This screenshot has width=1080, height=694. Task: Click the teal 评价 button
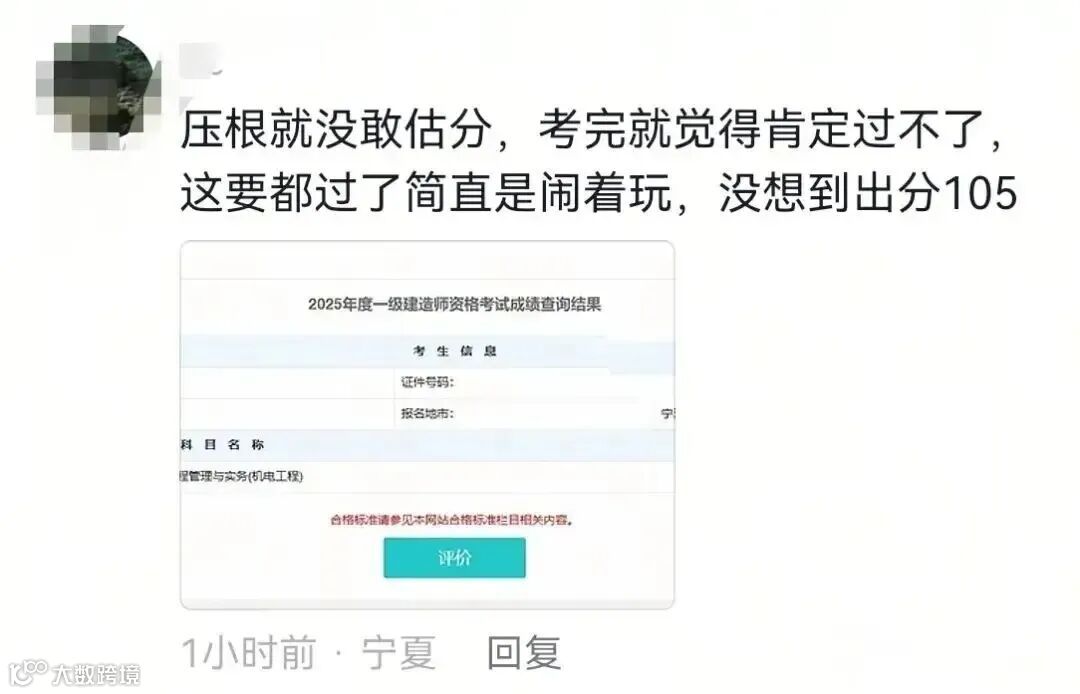point(455,558)
